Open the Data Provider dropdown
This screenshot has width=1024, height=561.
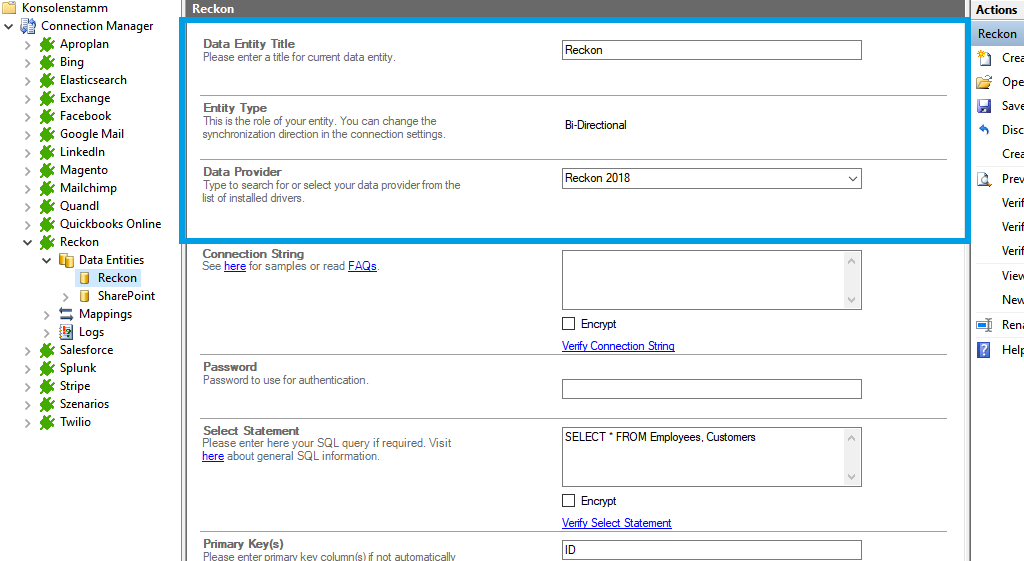tap(852, 179)
